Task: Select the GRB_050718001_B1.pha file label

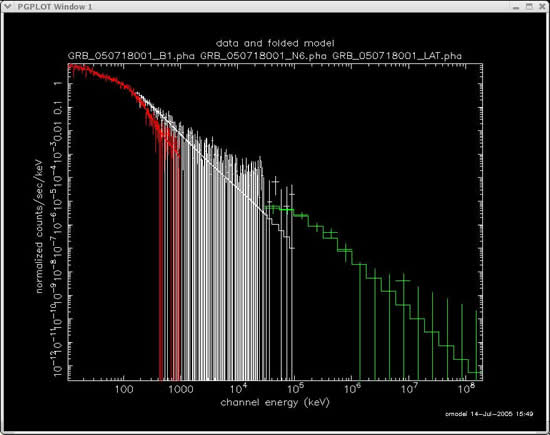Action: [131, 56]
